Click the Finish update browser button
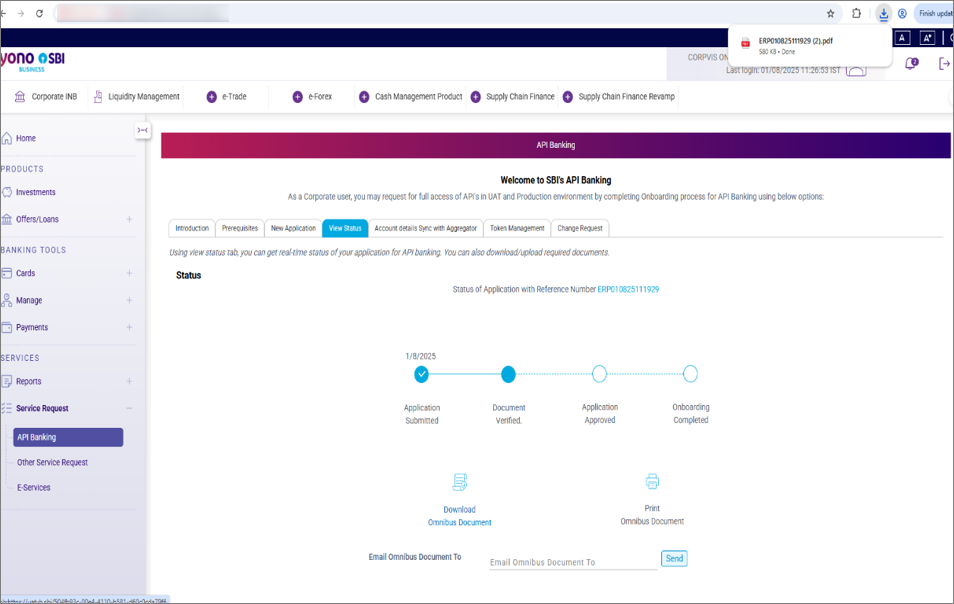This screenshot has width=954, height=604. 934,13
